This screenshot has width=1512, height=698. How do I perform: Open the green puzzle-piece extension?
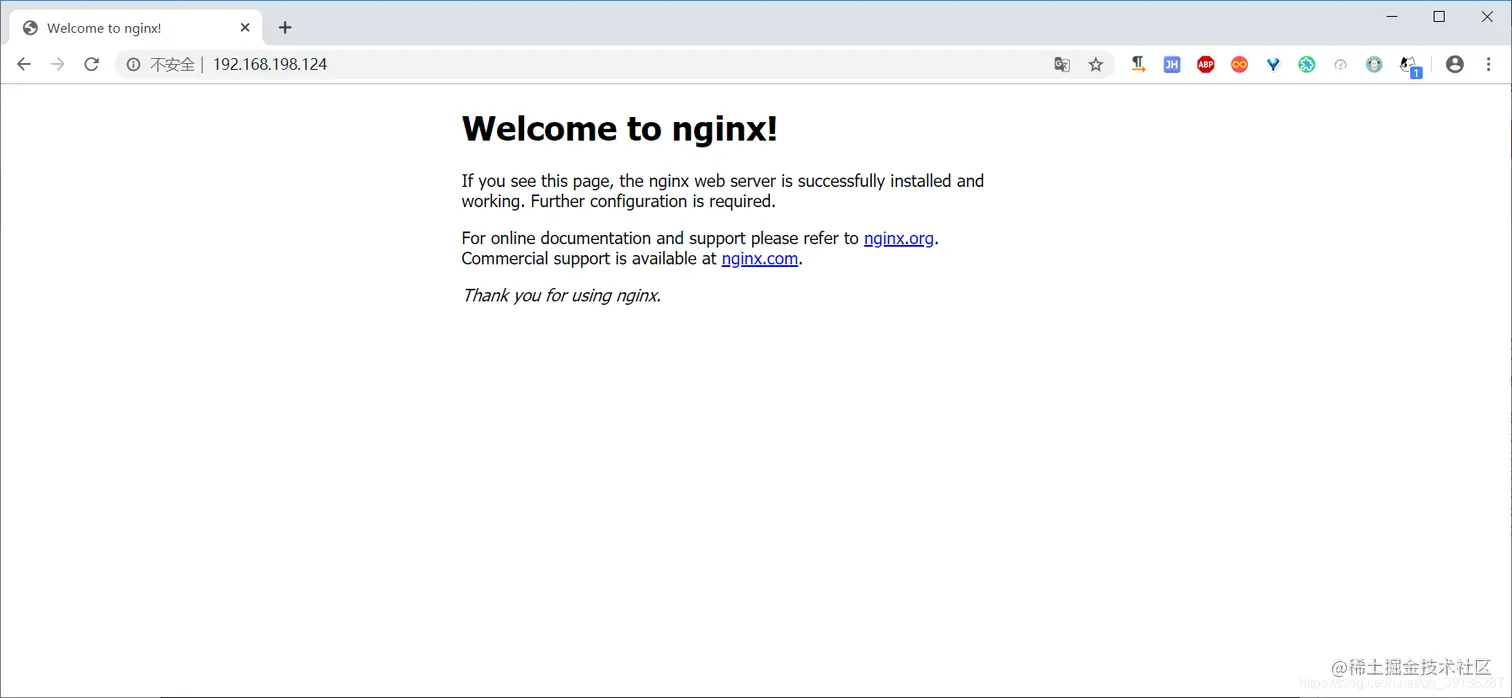[x=1307, y=64]
